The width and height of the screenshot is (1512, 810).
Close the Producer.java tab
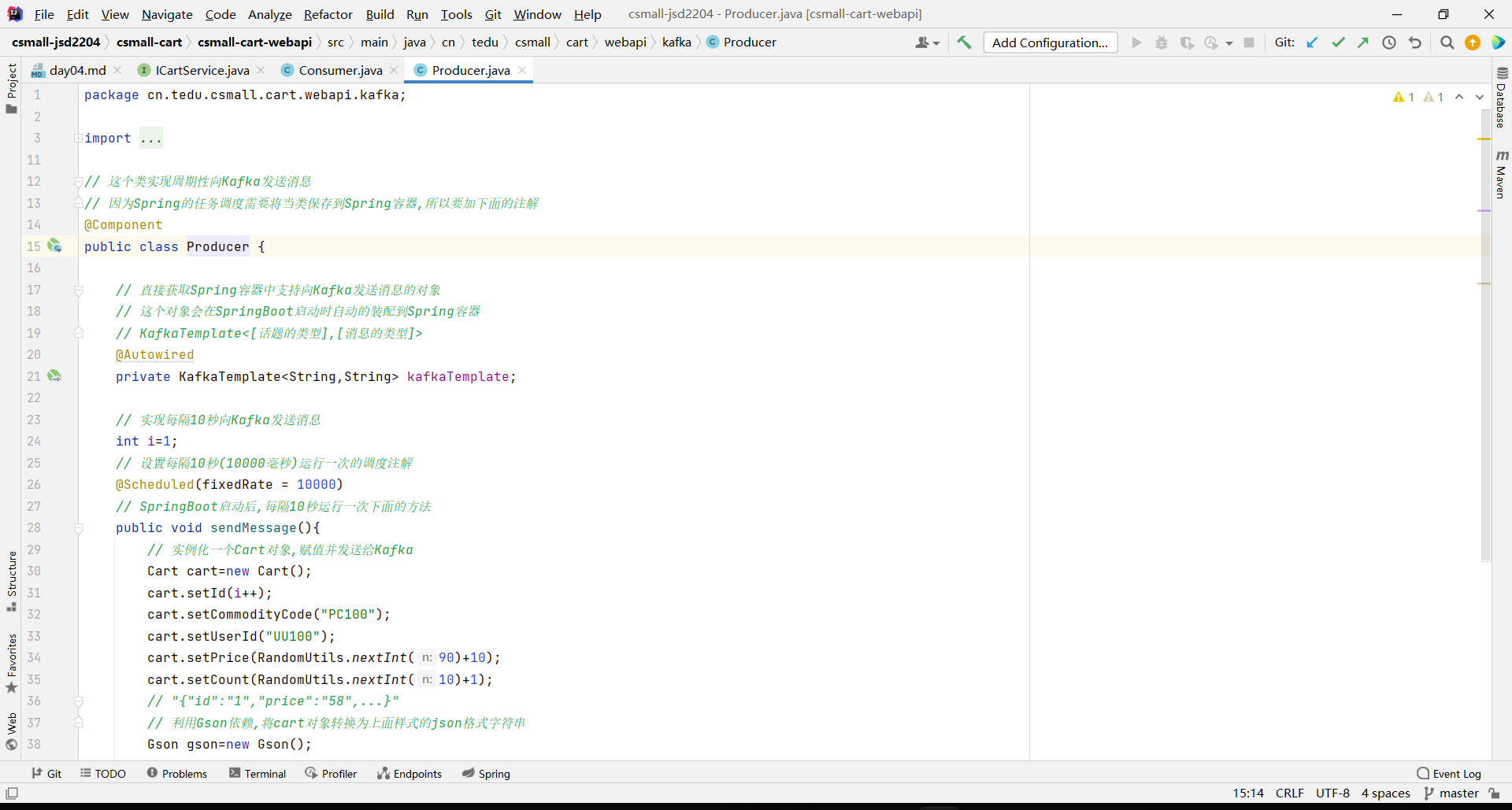coord(522,70)
